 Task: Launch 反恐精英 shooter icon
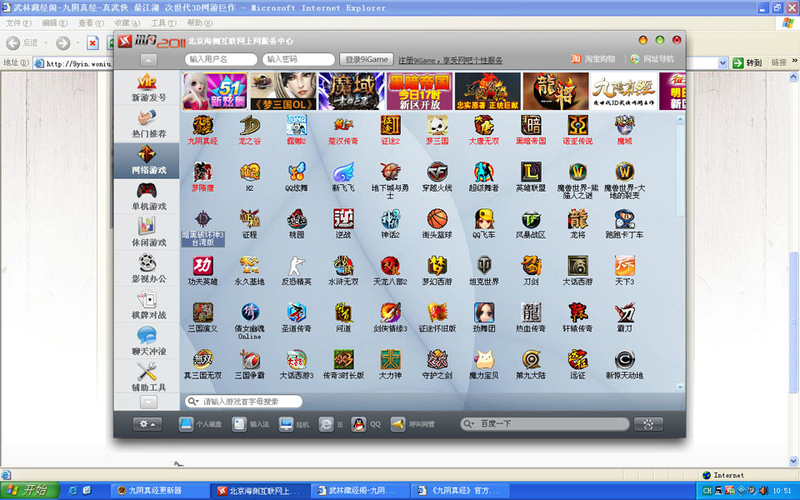[296, 266]
